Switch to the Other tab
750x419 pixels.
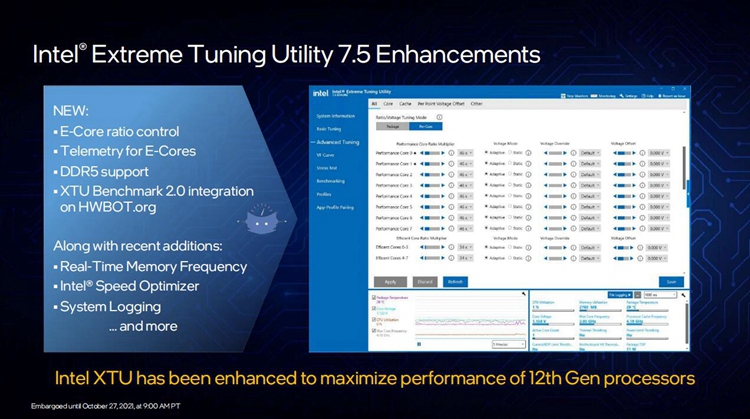point(476,104)
